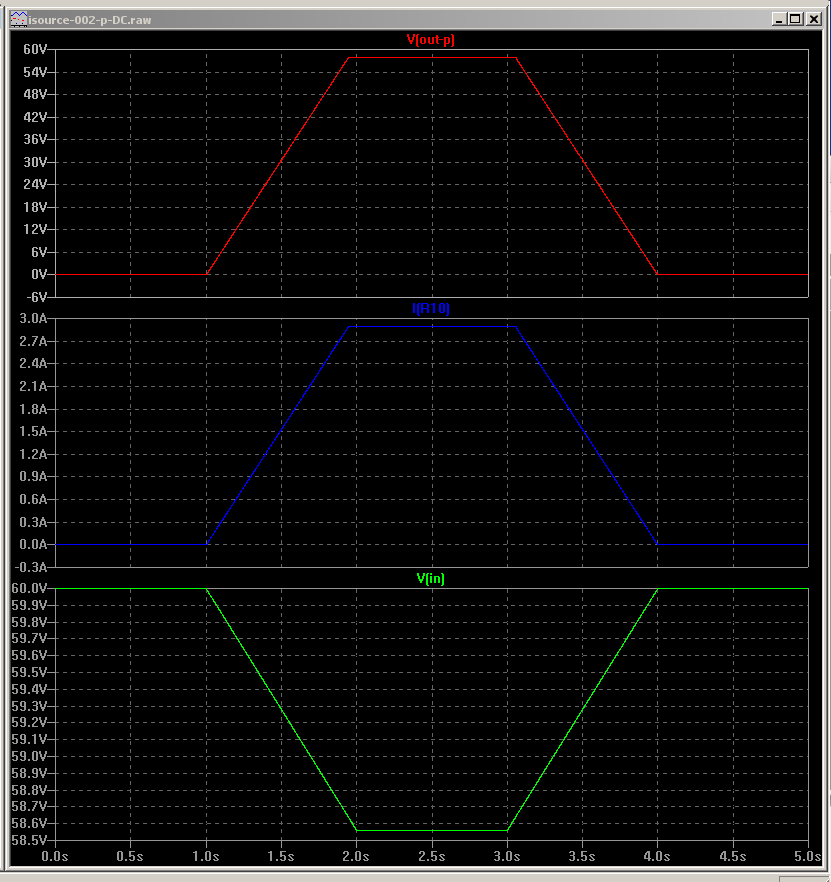Click the 0.0s time axis label
This screenshot has height=882, width=831.
pos(55,856)
